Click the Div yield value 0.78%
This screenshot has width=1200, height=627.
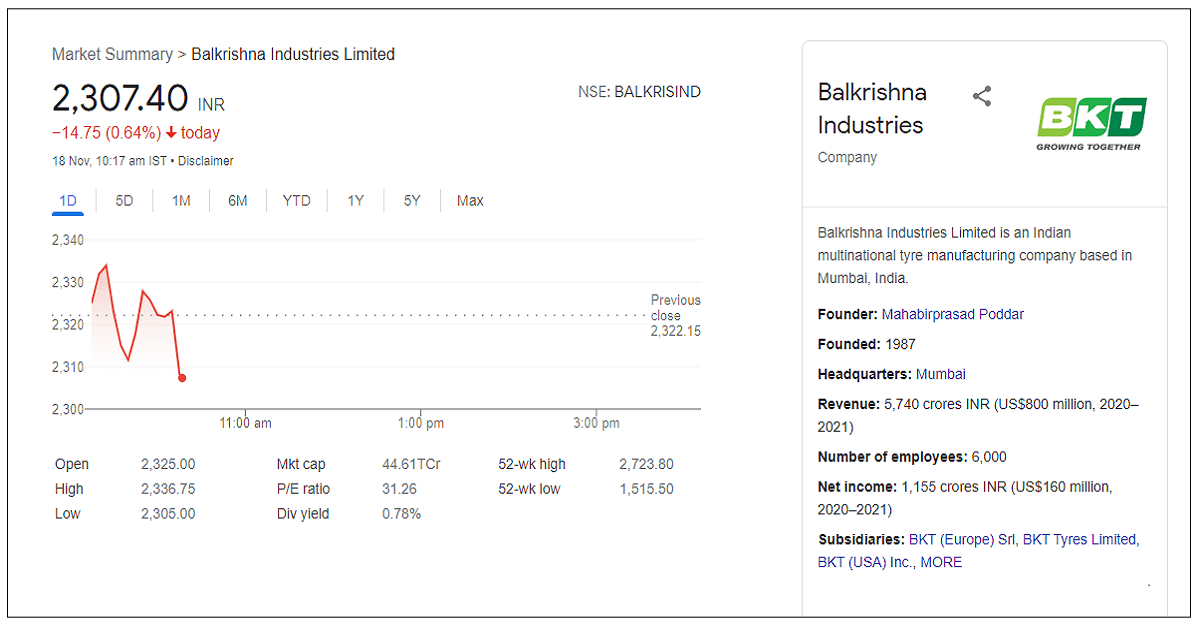click(401, 514)
